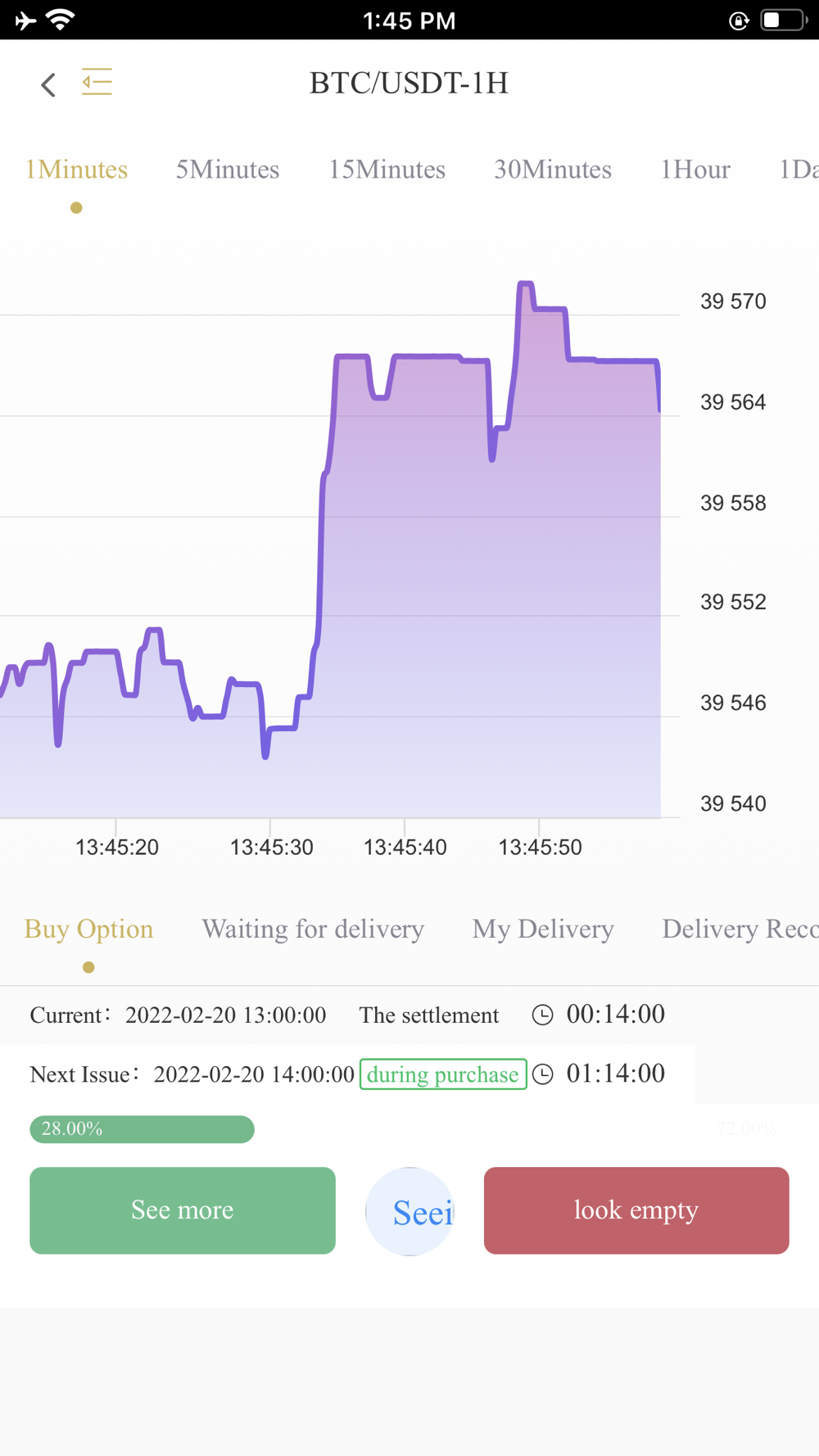Tap the 28.00% green progress bar
This screenshot has width=819, height=1456.
142,1129
